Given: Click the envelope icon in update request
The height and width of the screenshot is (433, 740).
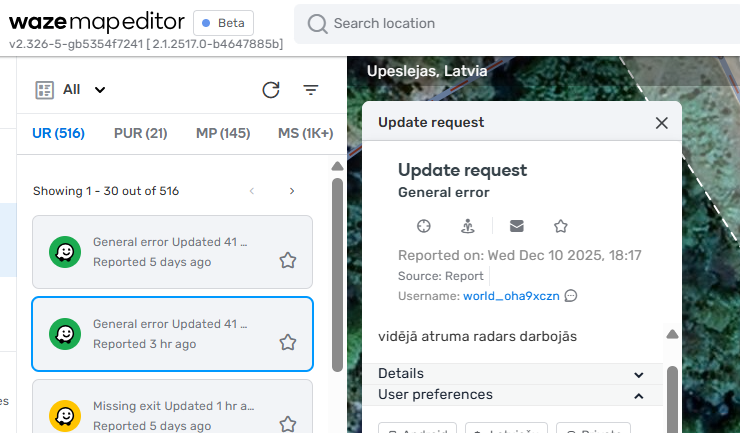Looking at the screenshot, I should tap(516, 226).
